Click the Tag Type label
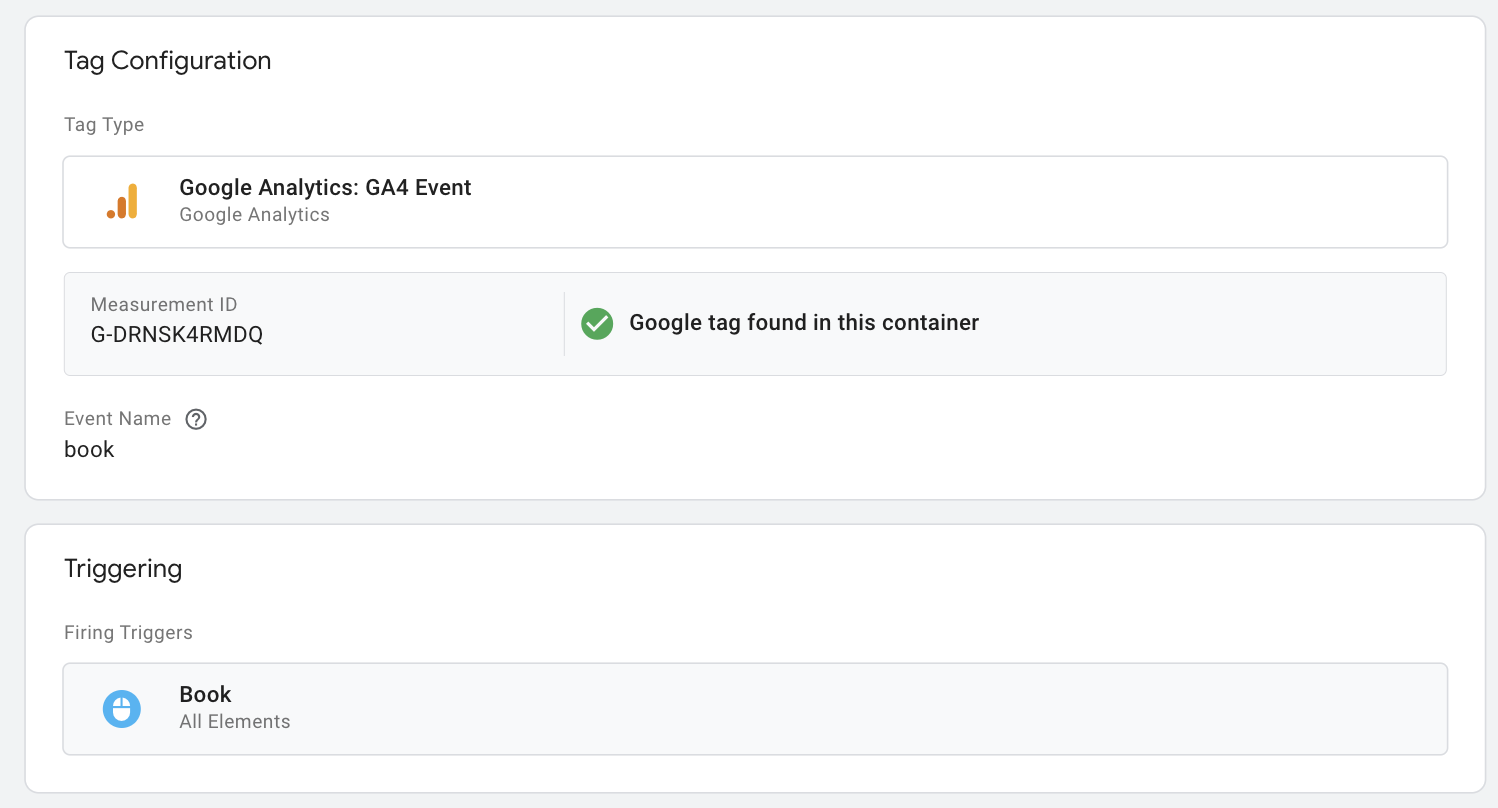This screenshot has width=1498, height=808. tap(104, 125)
